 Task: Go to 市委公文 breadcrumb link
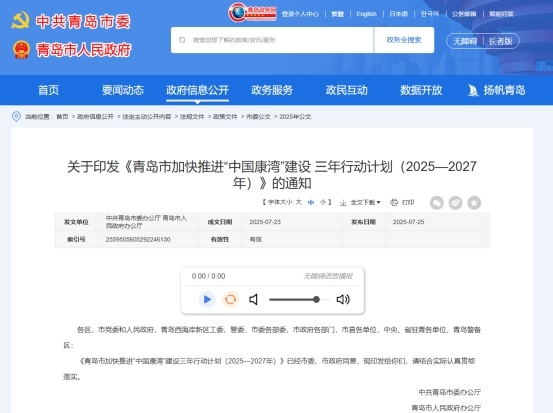pyautogui.click(x=258, y=117)
